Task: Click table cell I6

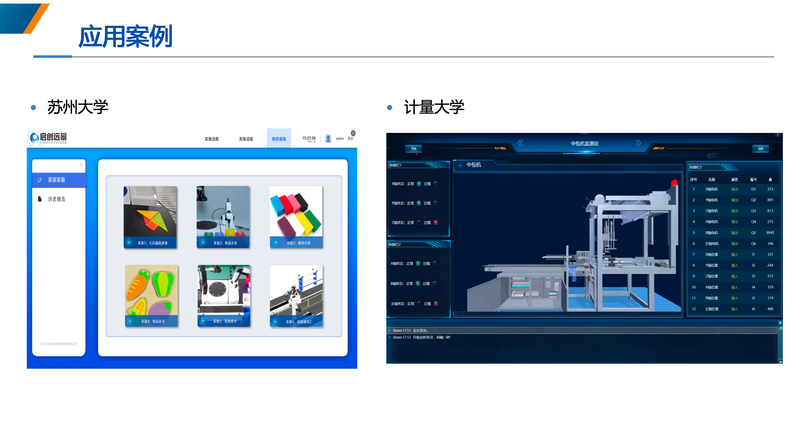Action: [x=753, y=309]
